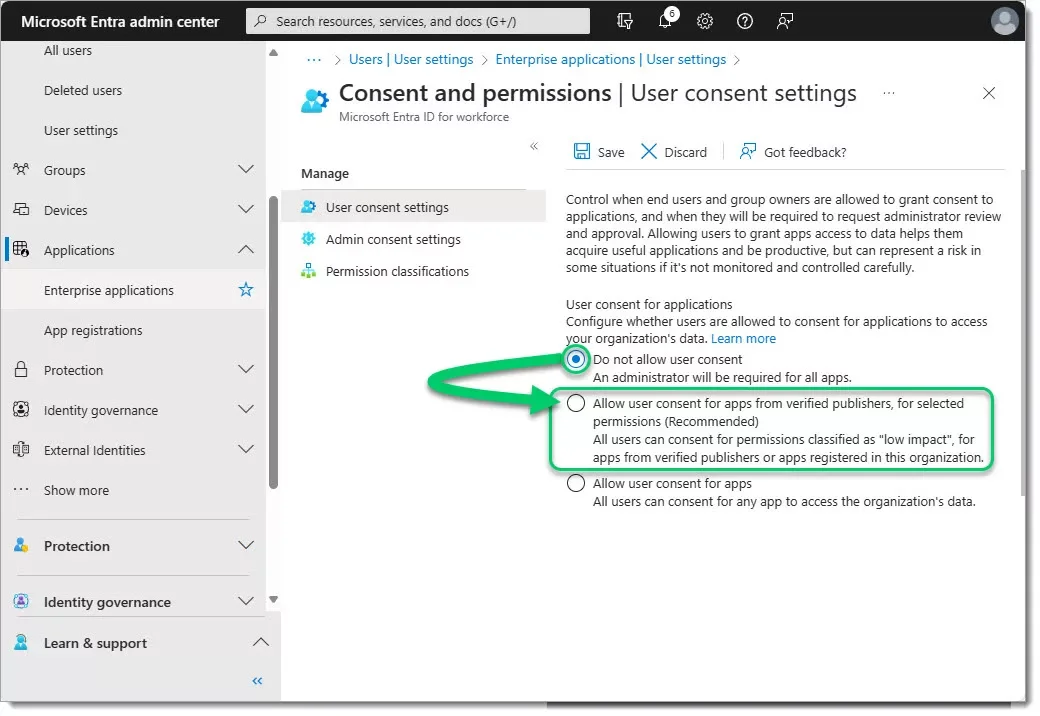This screenshot has width=1040, height=716.
Task: Click the Got feedback icon
Action: pyautogui.click(x=748, y=152)
